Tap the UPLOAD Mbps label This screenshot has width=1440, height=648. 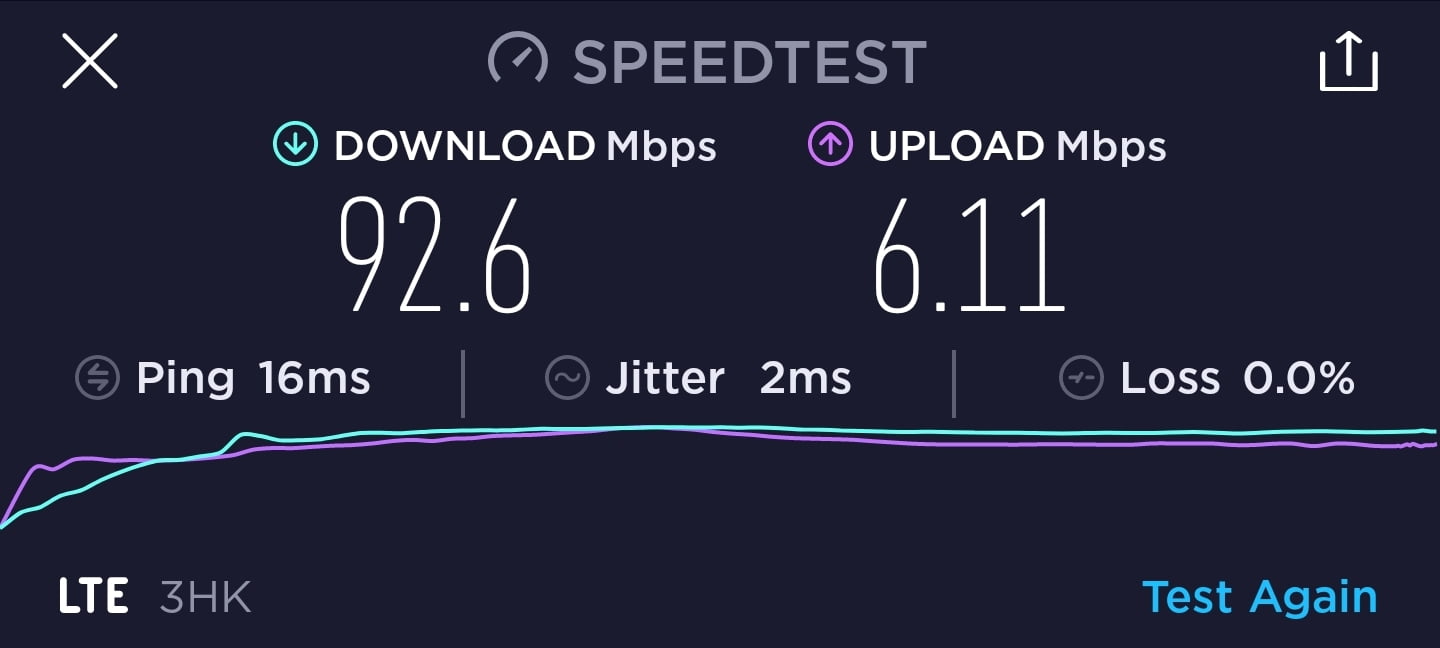click(1017, 147)
